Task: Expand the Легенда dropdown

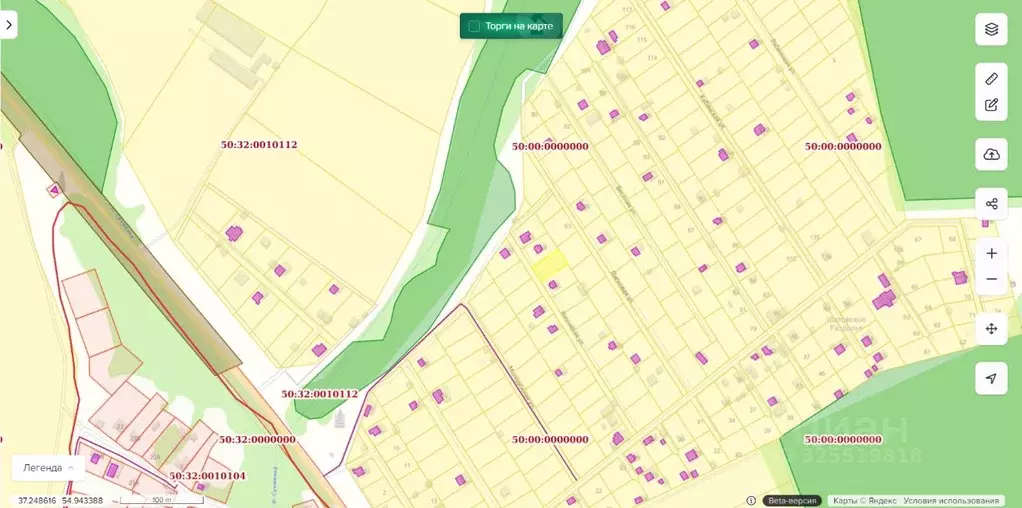Action: [x=50, y=467]
